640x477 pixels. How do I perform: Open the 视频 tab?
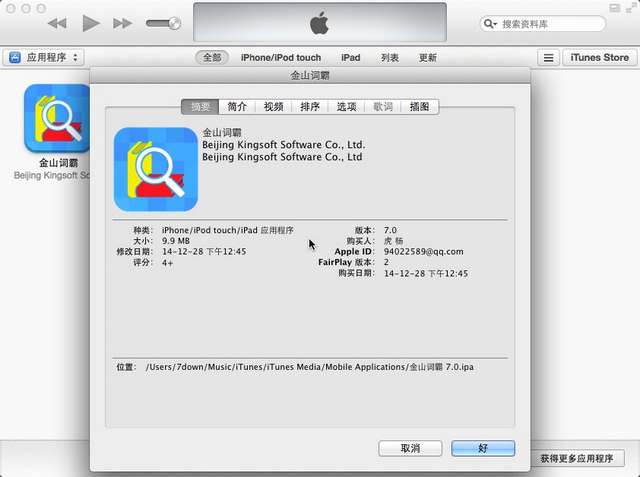pos(273,107)
